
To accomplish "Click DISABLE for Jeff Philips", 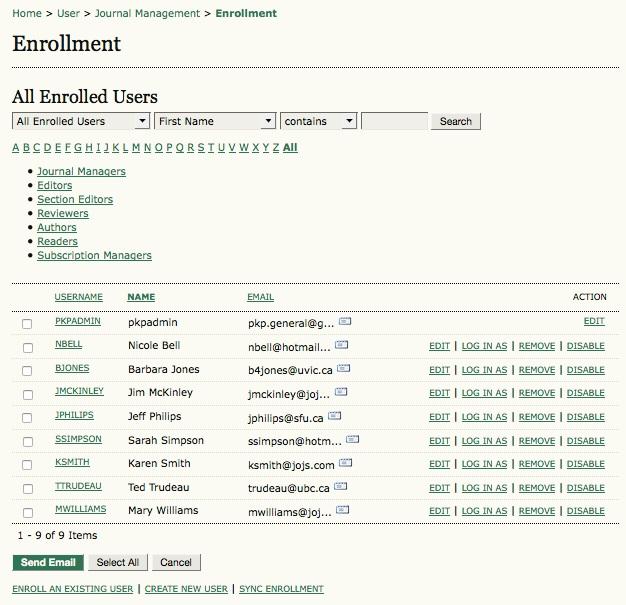I will point(586,417).
